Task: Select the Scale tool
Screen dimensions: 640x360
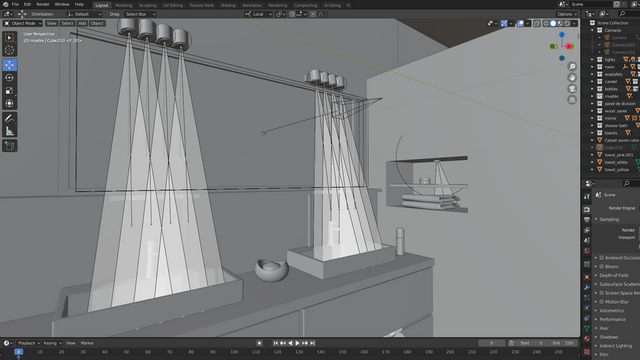Action: tap(9, 91)
